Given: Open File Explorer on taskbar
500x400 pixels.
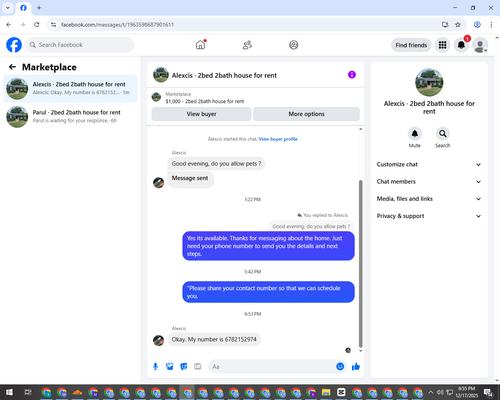Looking at the screenshot, I should point(326,392).
